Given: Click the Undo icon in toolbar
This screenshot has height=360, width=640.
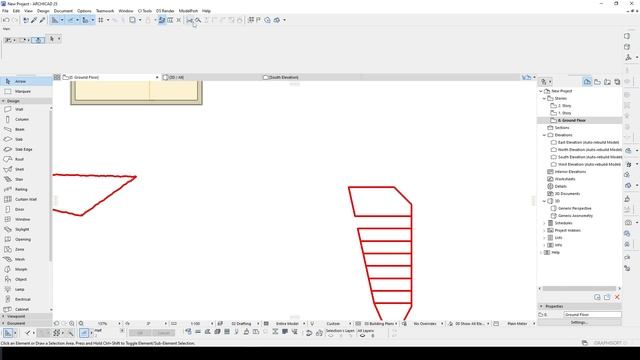Looking at the screenshot, I should tap(6, 20).
